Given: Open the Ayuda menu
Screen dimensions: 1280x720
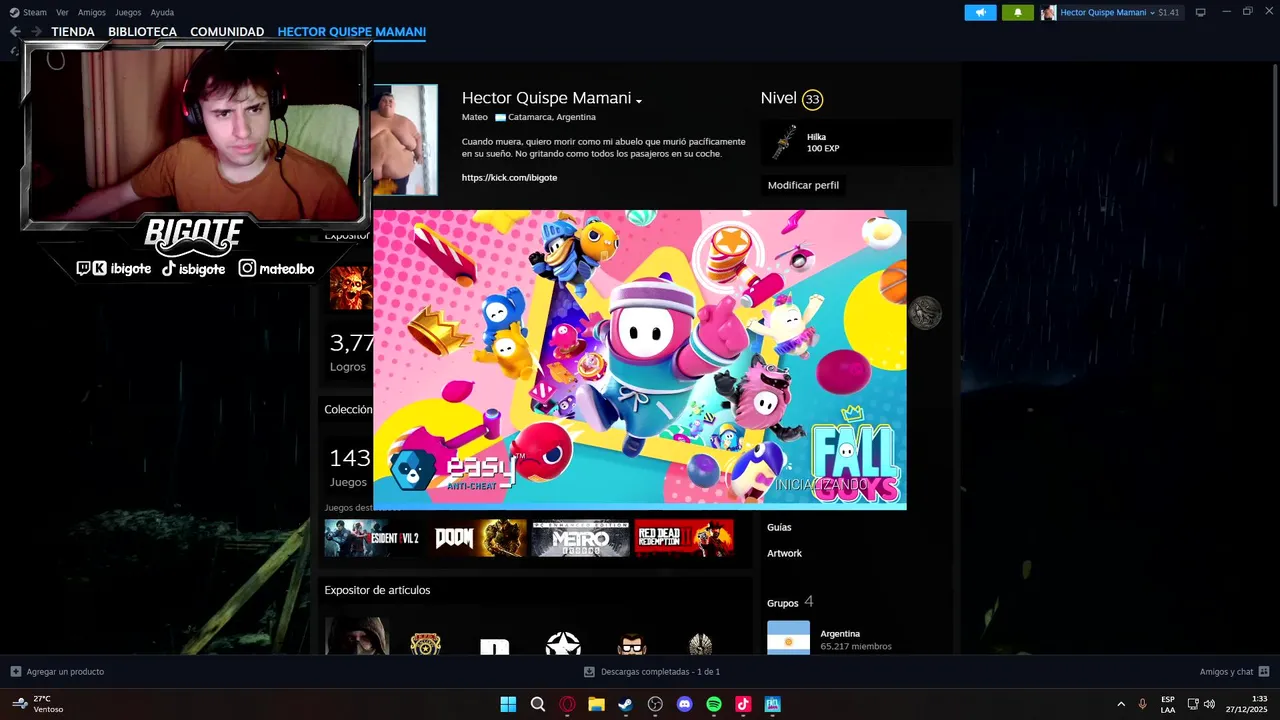Looking at the screenshot, I should 162,12.
